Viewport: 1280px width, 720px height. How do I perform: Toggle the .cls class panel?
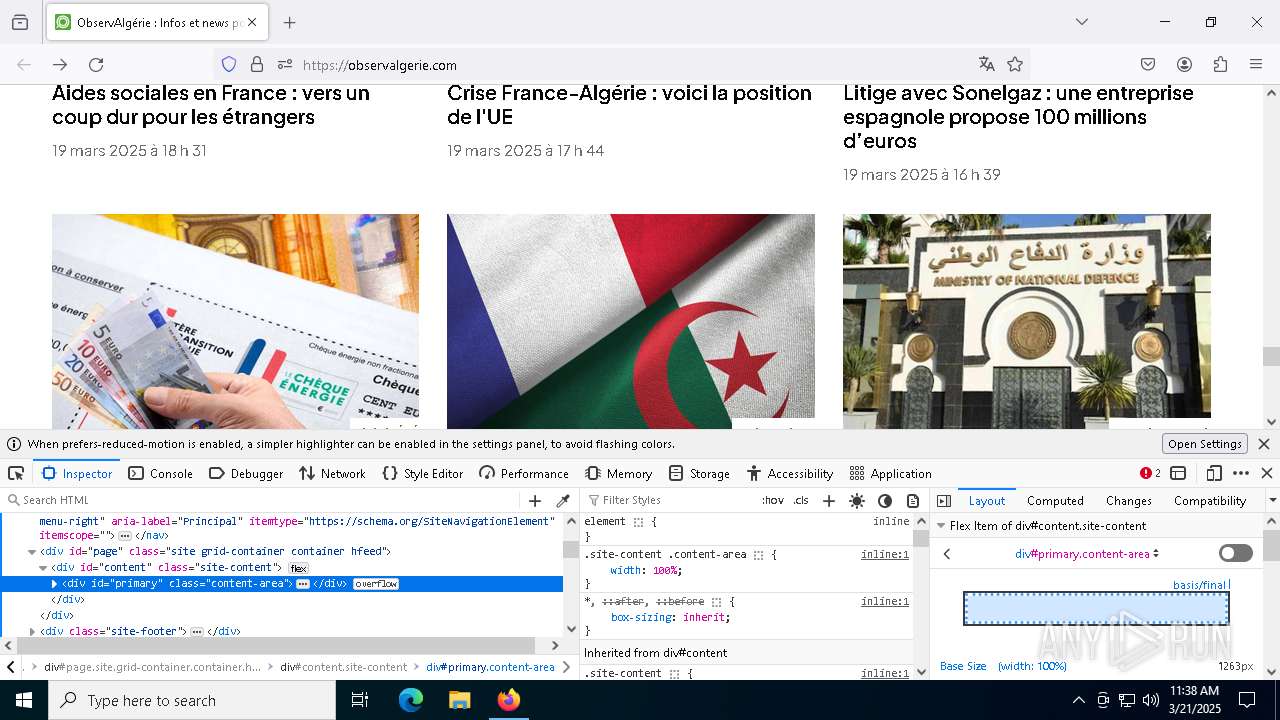(801, 501)
